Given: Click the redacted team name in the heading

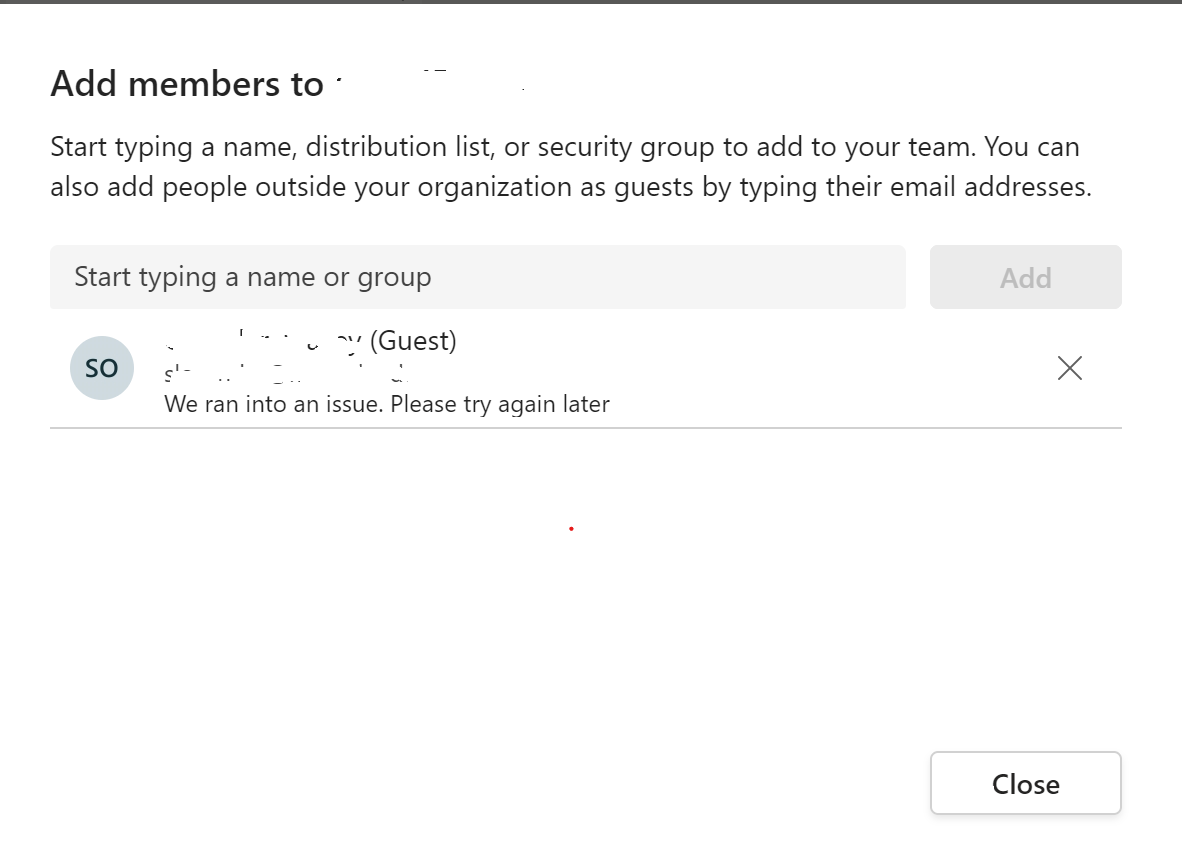Looking at the screenshot, I should 430,84.
